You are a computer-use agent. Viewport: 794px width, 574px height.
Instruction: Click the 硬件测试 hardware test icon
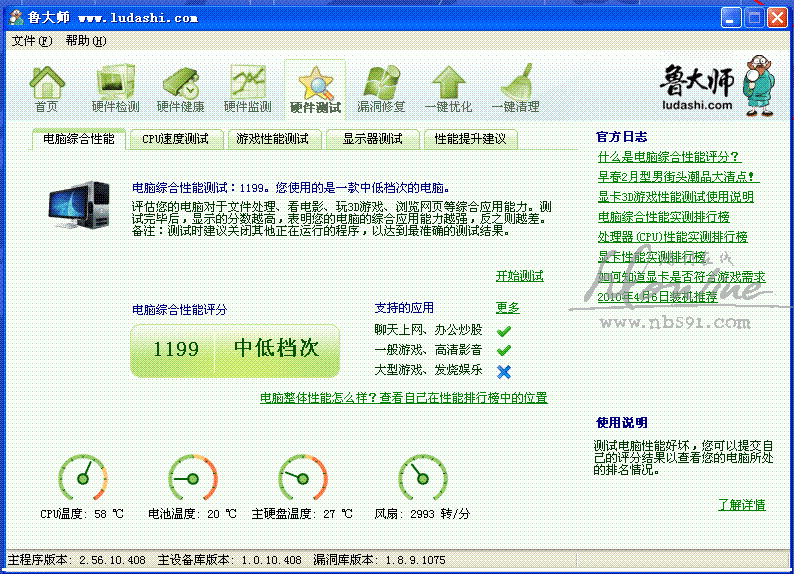coord(315,88)
